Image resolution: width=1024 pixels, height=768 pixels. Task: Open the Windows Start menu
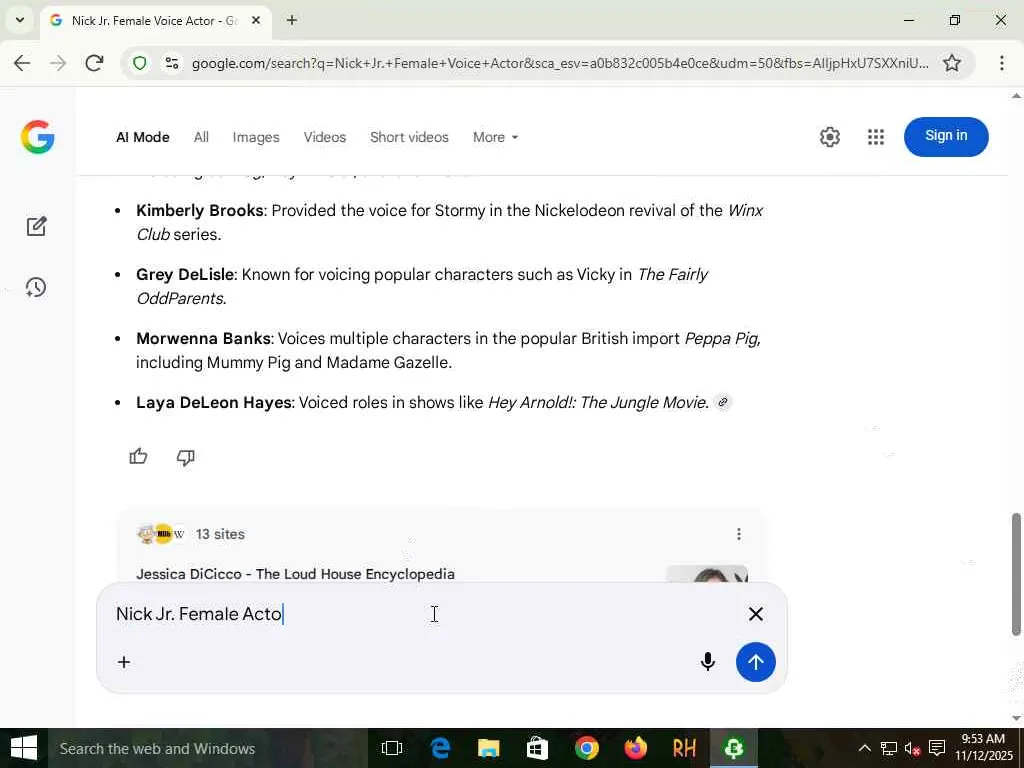tap(24, 748)
